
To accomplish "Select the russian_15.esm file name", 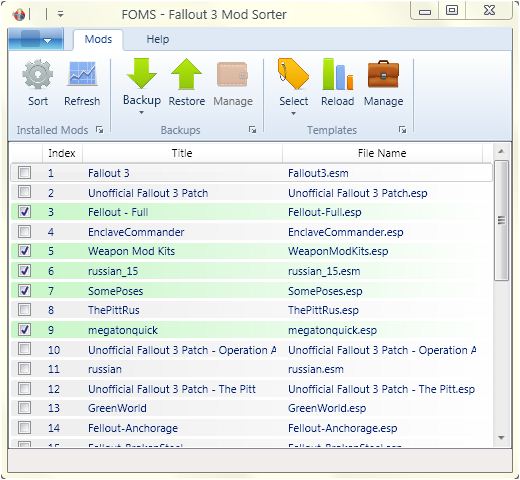I will 324,271.
